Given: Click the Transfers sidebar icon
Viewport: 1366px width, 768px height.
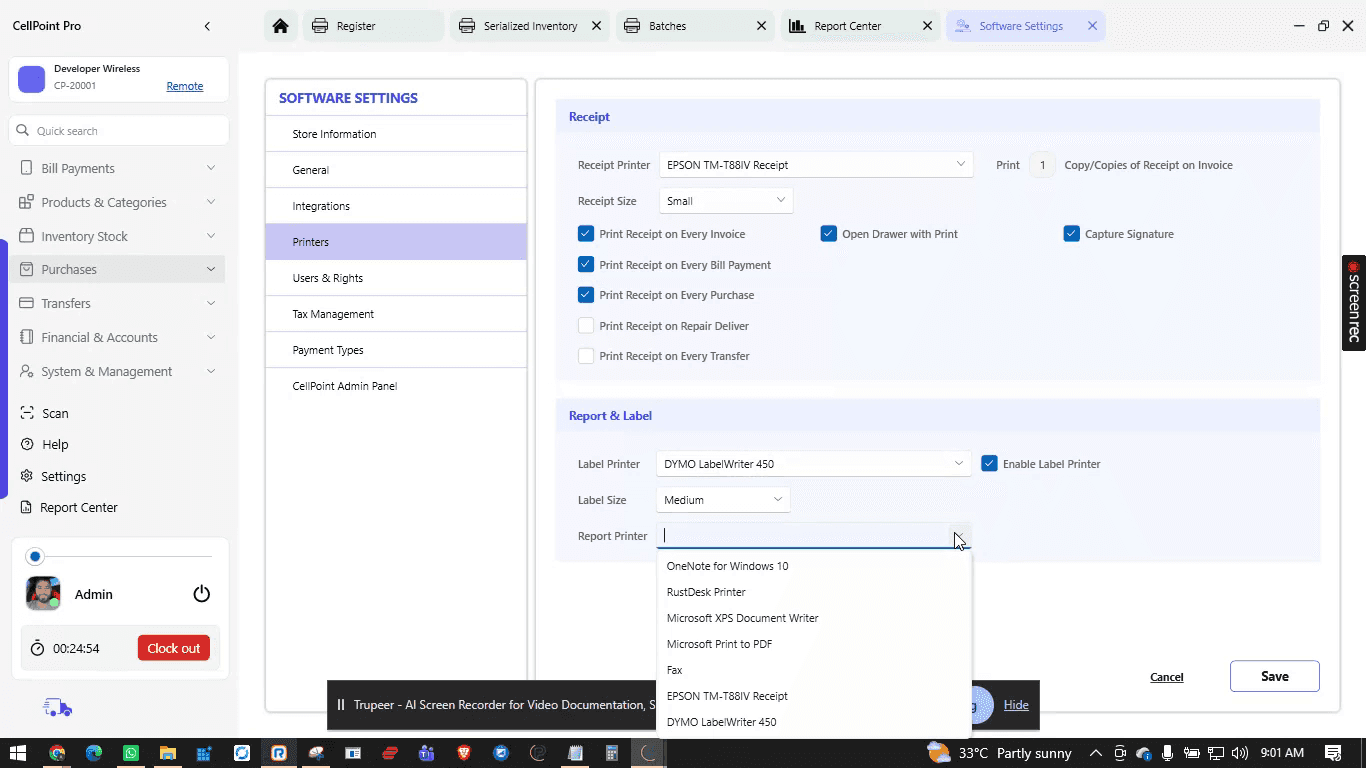Looking at the screenshot, I should click(x=26, y=303).
